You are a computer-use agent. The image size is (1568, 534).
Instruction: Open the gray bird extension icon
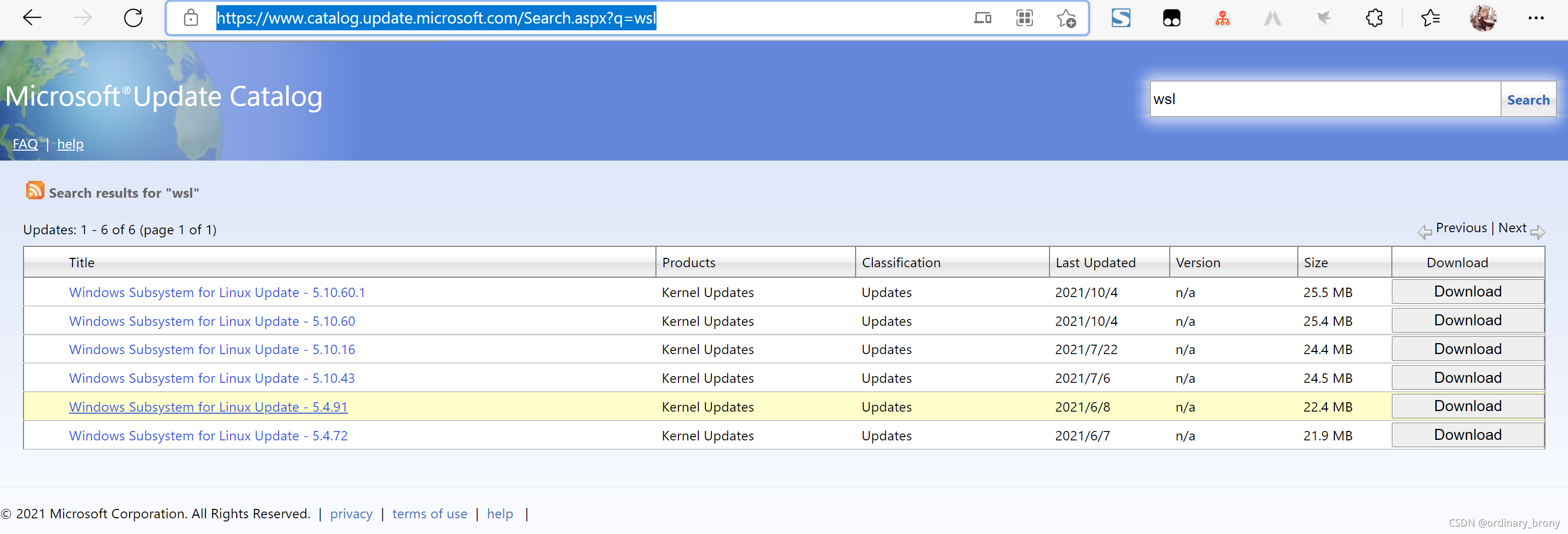click(x=1323, y=18)
